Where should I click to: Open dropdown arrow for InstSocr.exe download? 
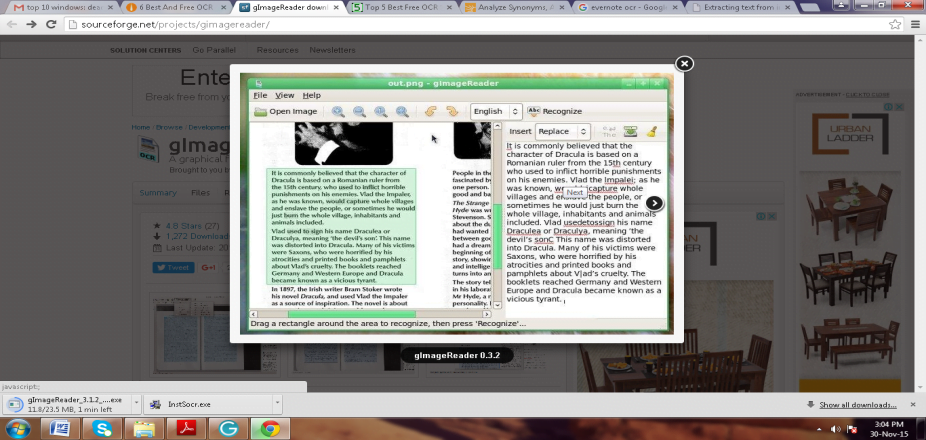(x=277, y=404)
